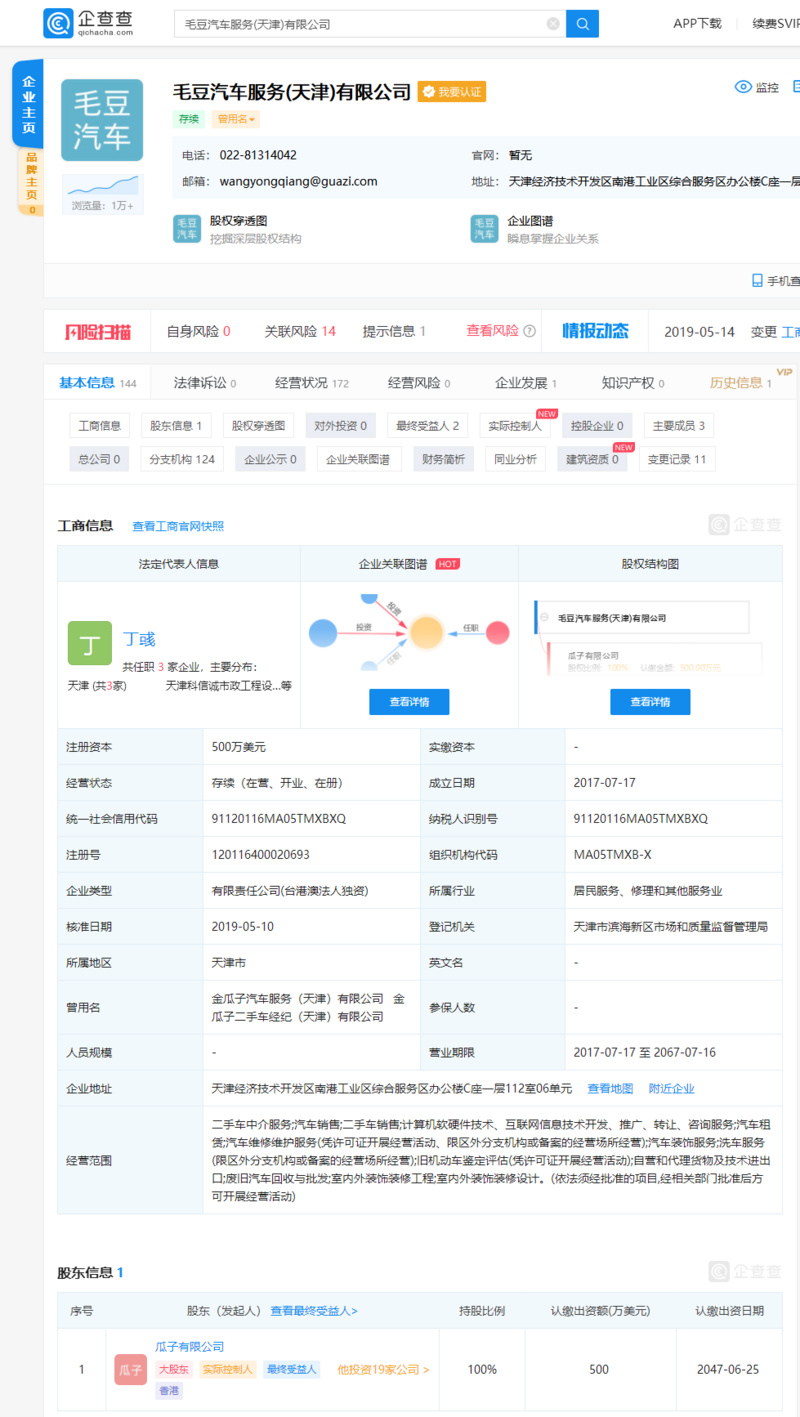
Task: Switch to 经营状况 tab
Action: coord(312,383)
